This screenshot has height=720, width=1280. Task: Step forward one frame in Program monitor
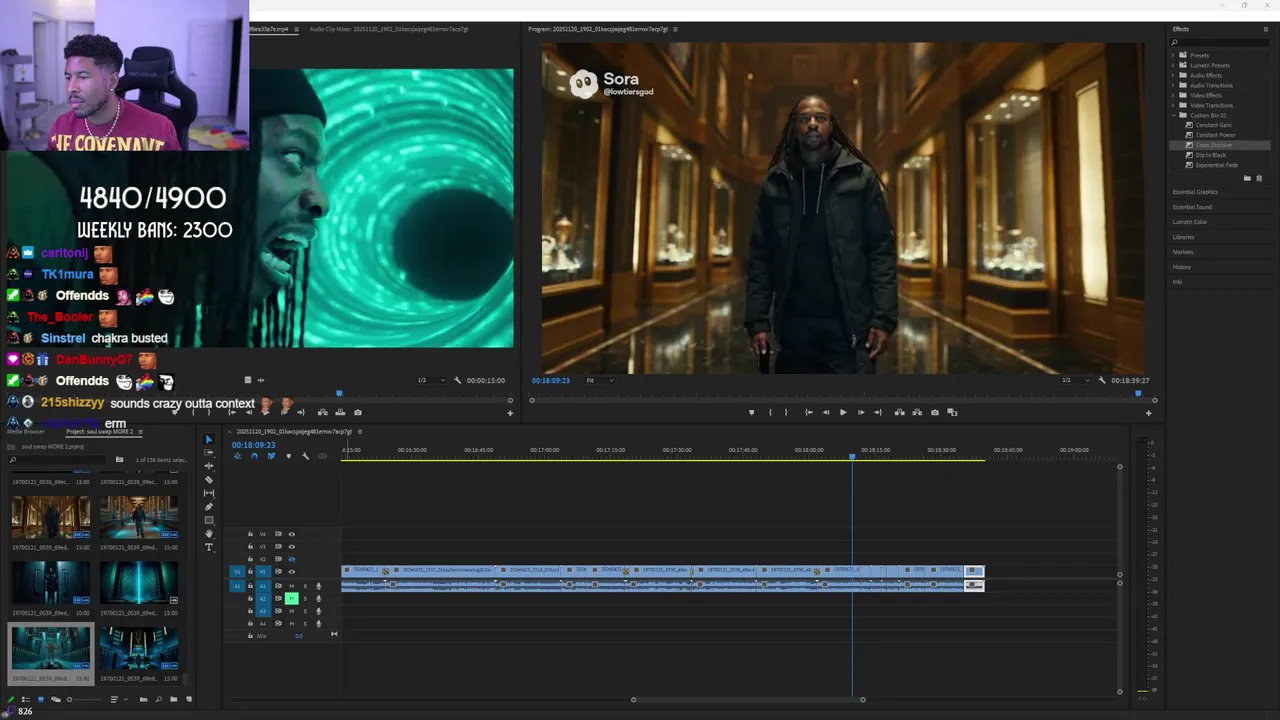pyautogui.click(x=861, y=412)
